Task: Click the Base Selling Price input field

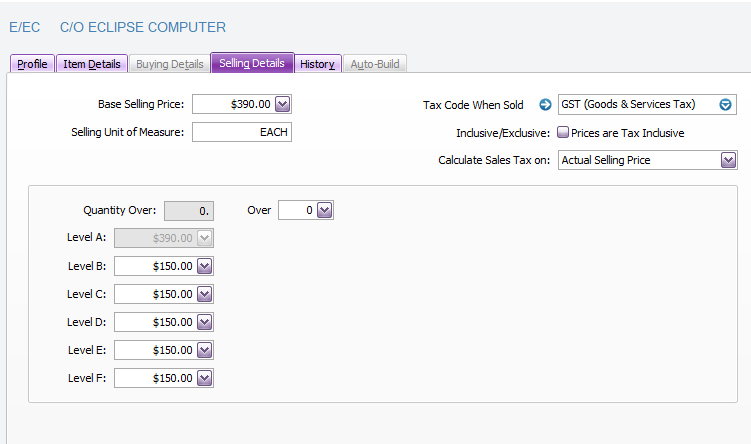Action: [x=231, y=104]
